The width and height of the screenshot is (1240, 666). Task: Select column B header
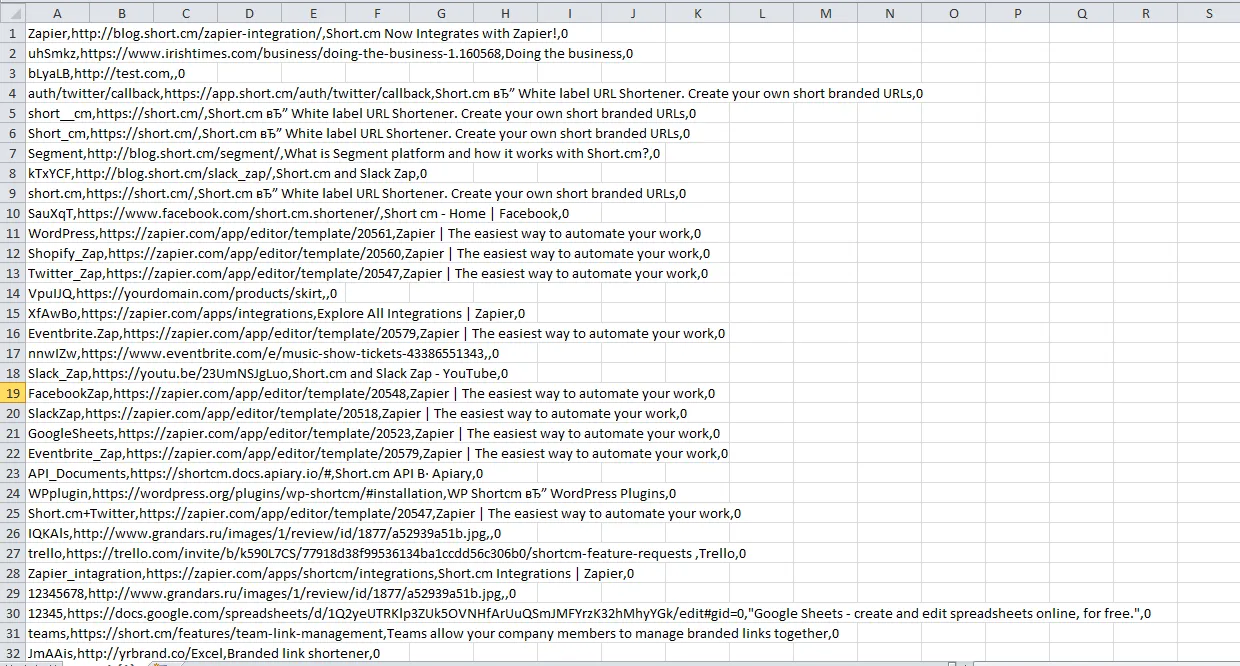(121, 13)
